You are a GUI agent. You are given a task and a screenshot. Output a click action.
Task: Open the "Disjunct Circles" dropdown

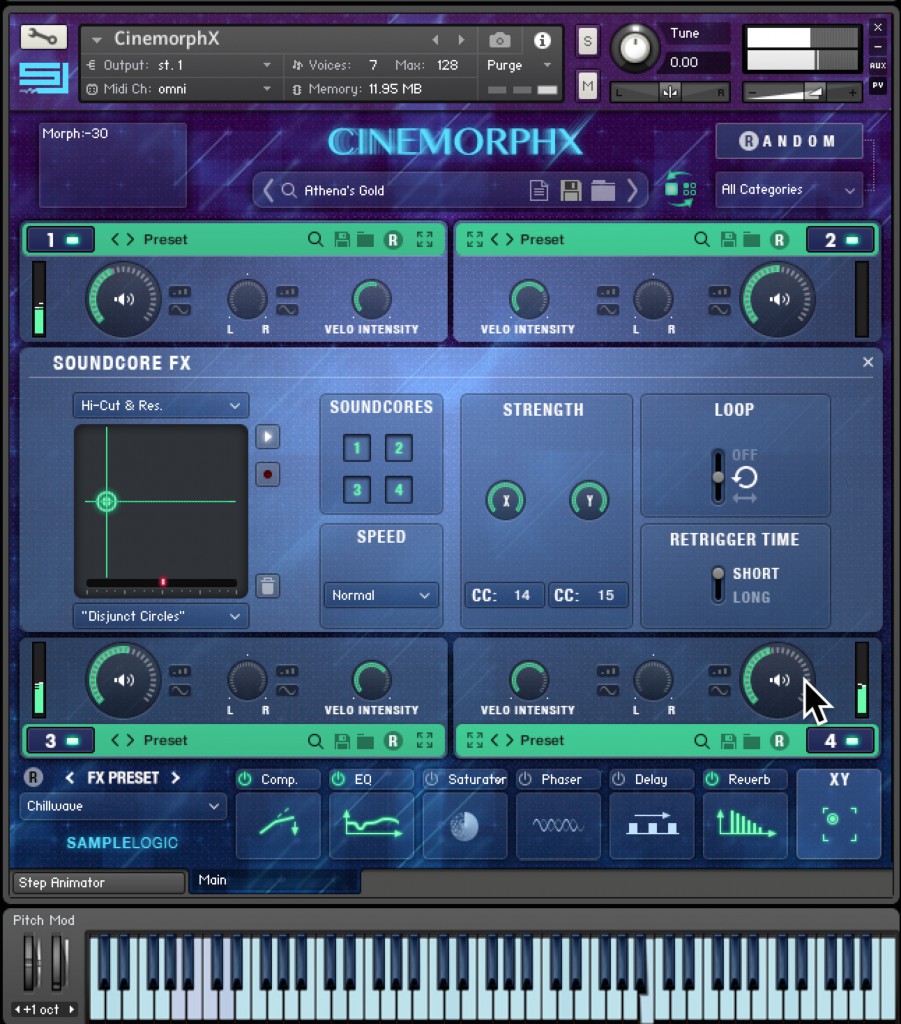[161, 616]
